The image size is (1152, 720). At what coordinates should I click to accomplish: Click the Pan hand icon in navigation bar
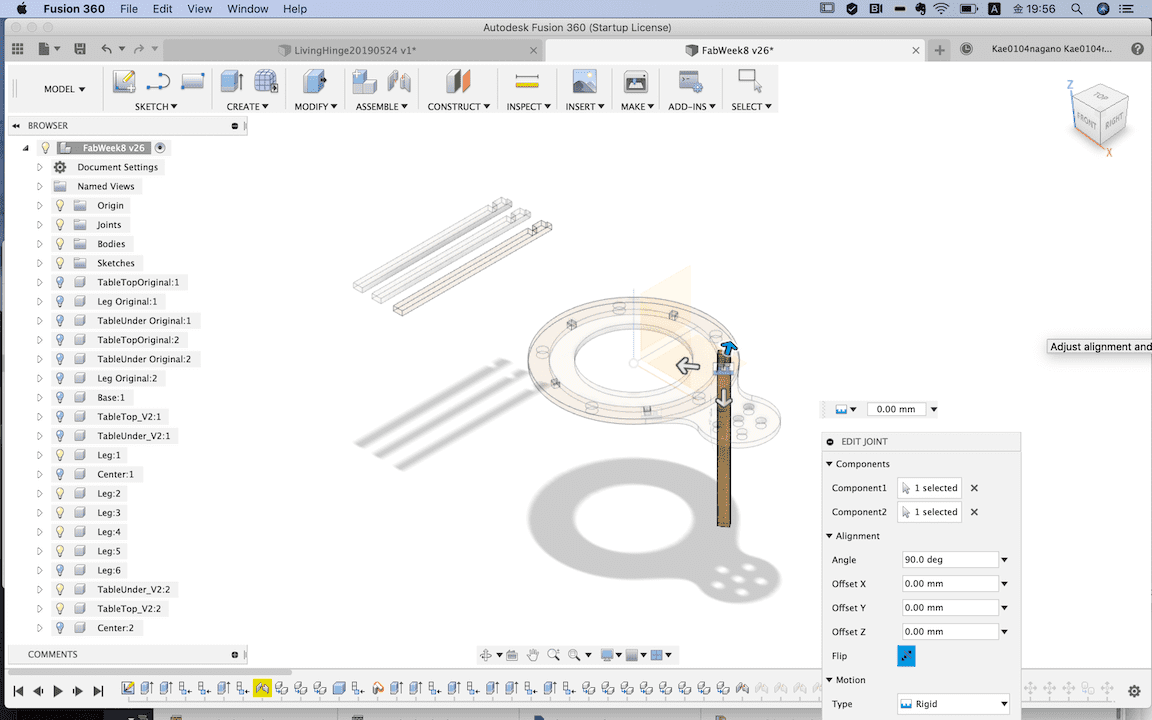pos(533,655)
